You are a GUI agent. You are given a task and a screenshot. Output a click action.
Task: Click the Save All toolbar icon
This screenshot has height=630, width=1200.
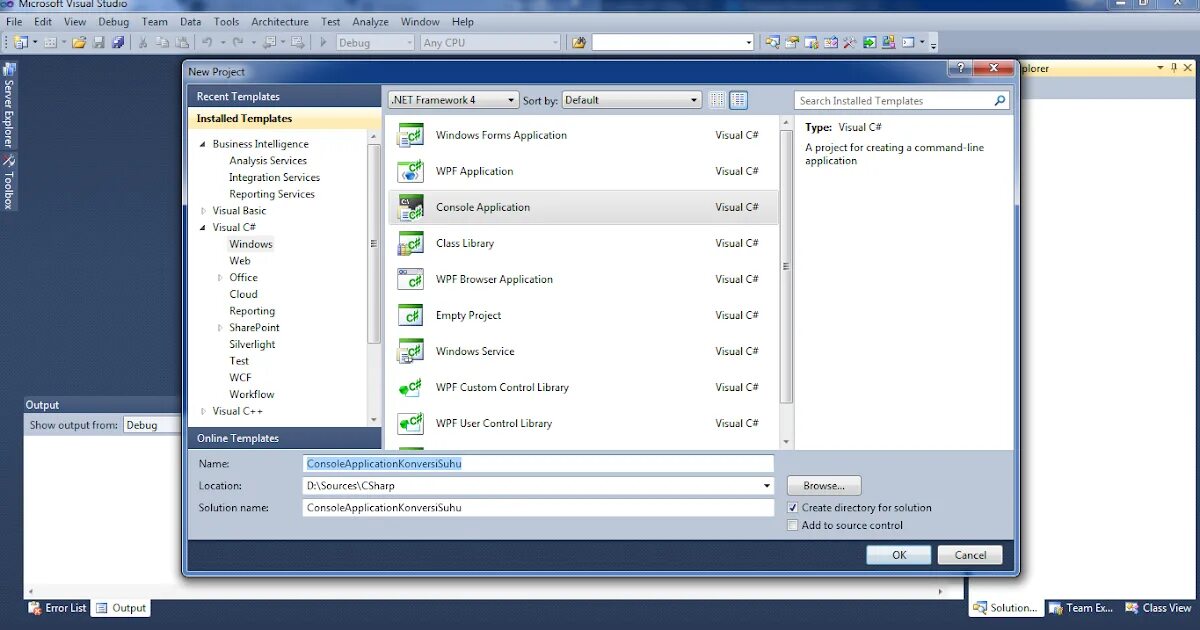118,42
